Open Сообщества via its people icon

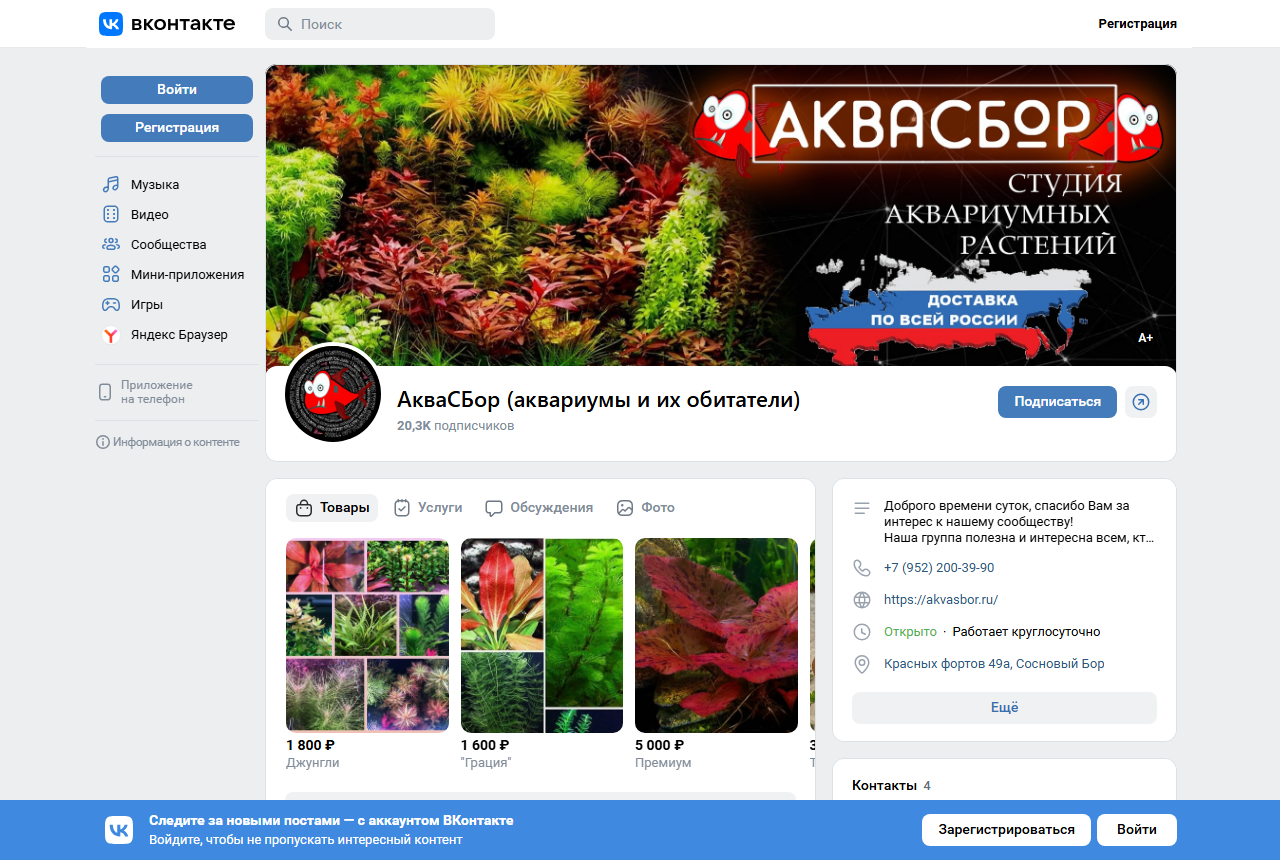(111, 245)
